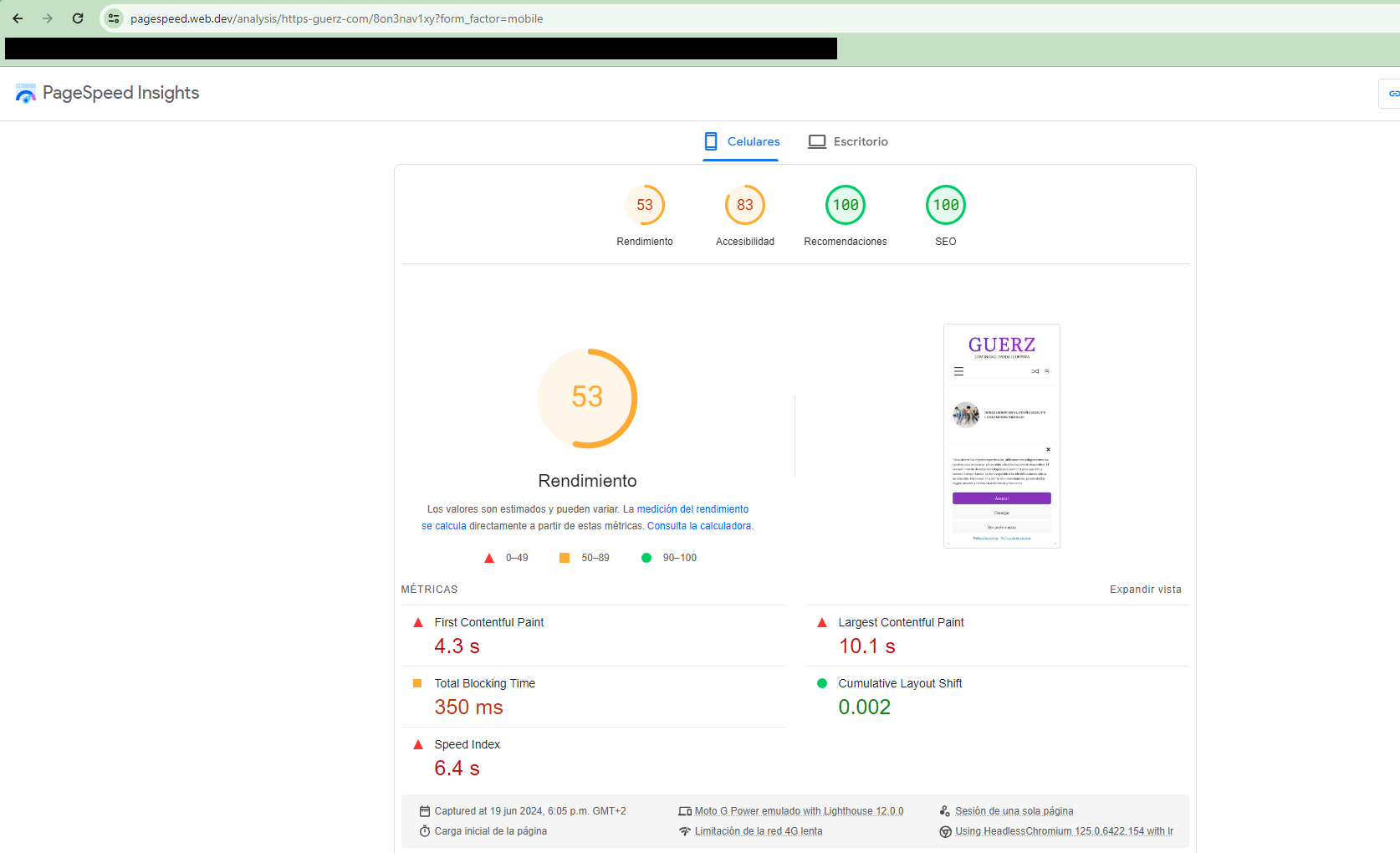Image resolution: width=1400 pixels, height=853 pixels.
Task: Click the 0.002 value
Action: point(865,707)
